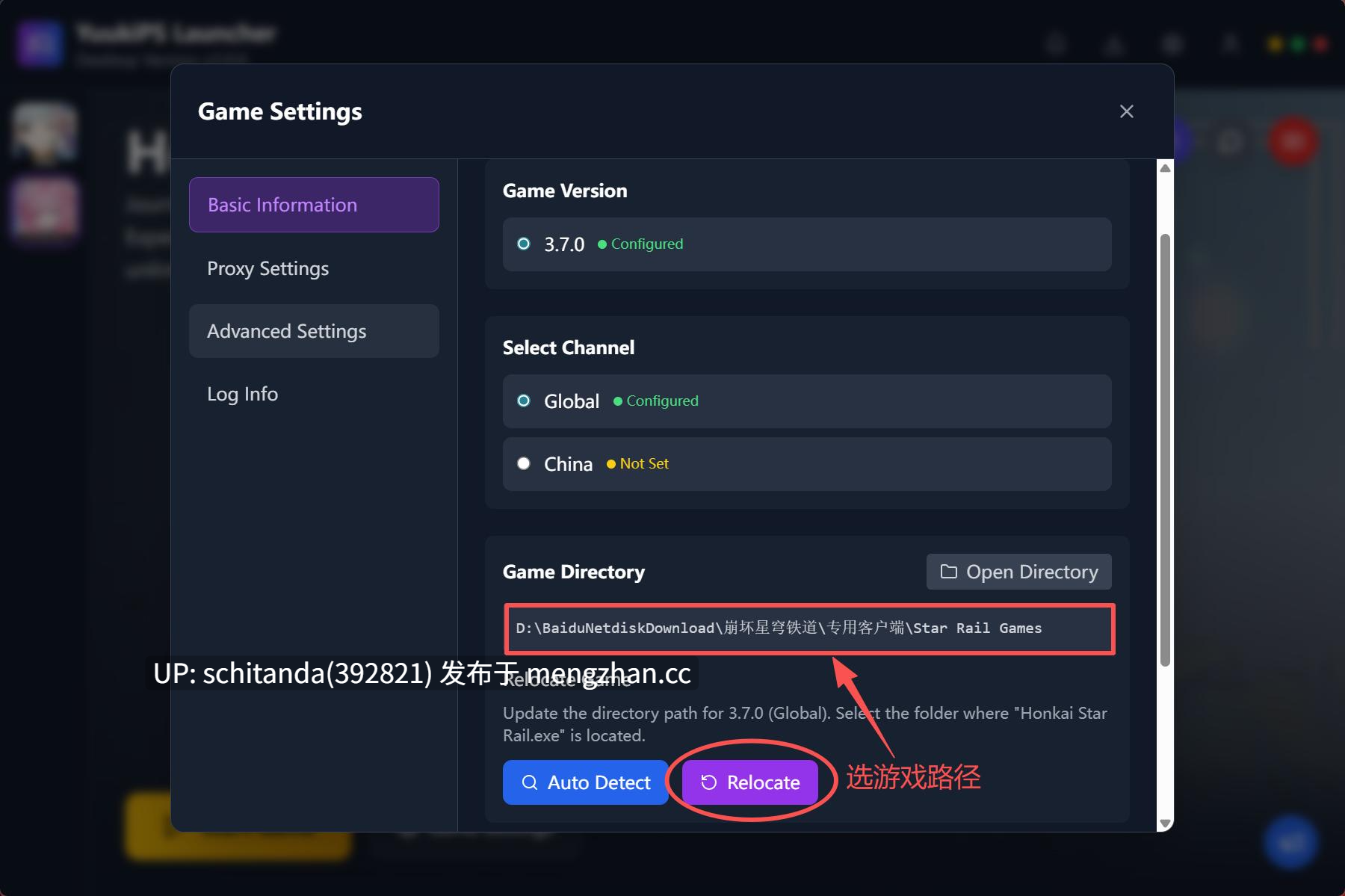Click the red avatar icon in launcher

pos(1293,140)
